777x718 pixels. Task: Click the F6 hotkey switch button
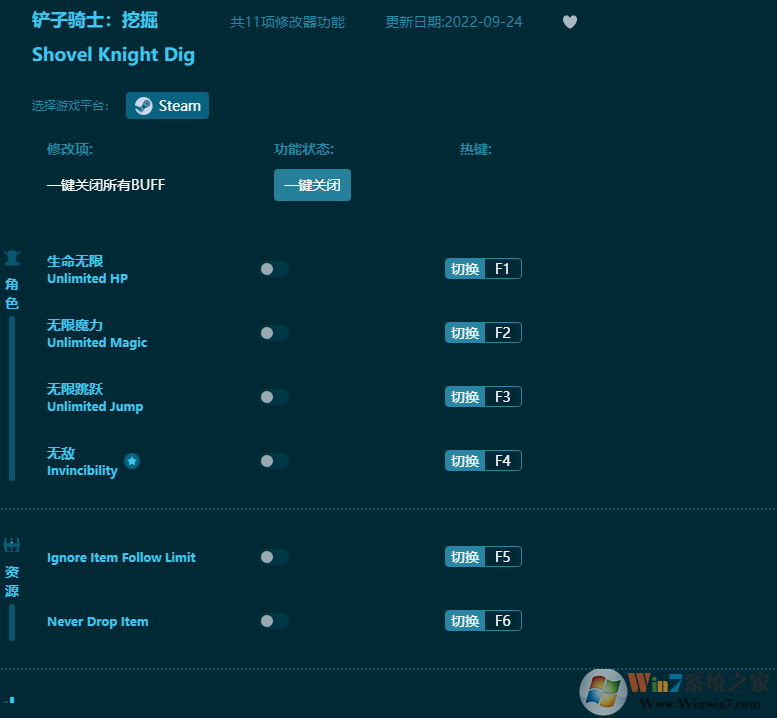tap(483, 620)
